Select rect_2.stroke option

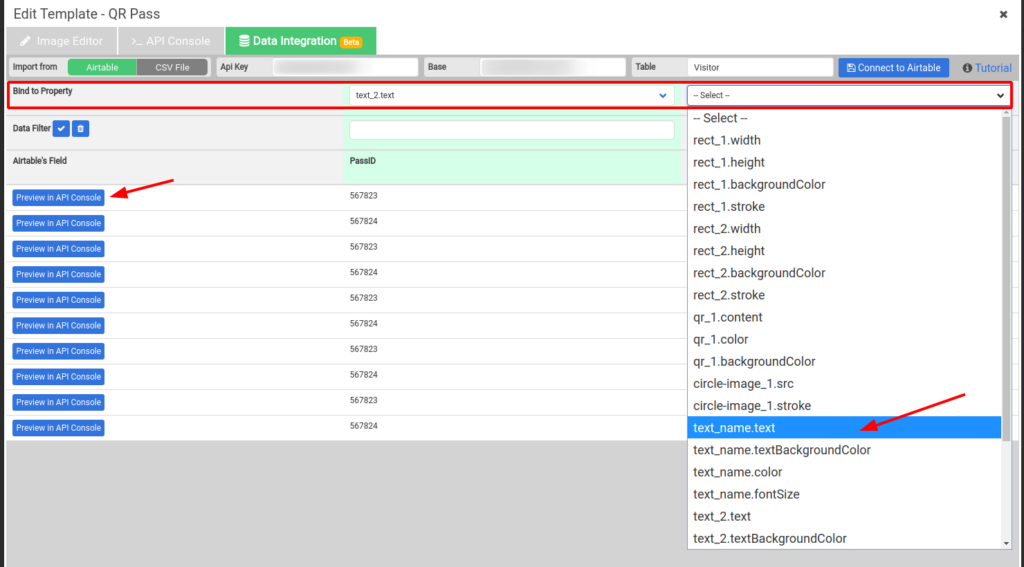pyautogui.click(x=844, y=296)
